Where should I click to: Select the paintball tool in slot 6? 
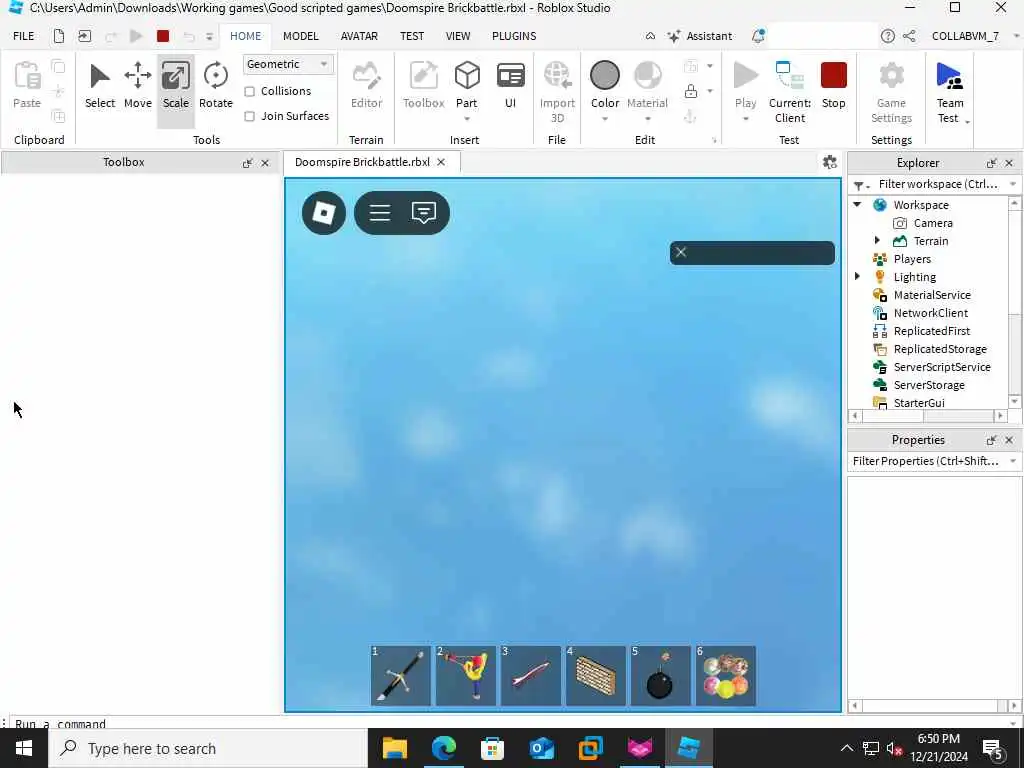pos(726,676)
